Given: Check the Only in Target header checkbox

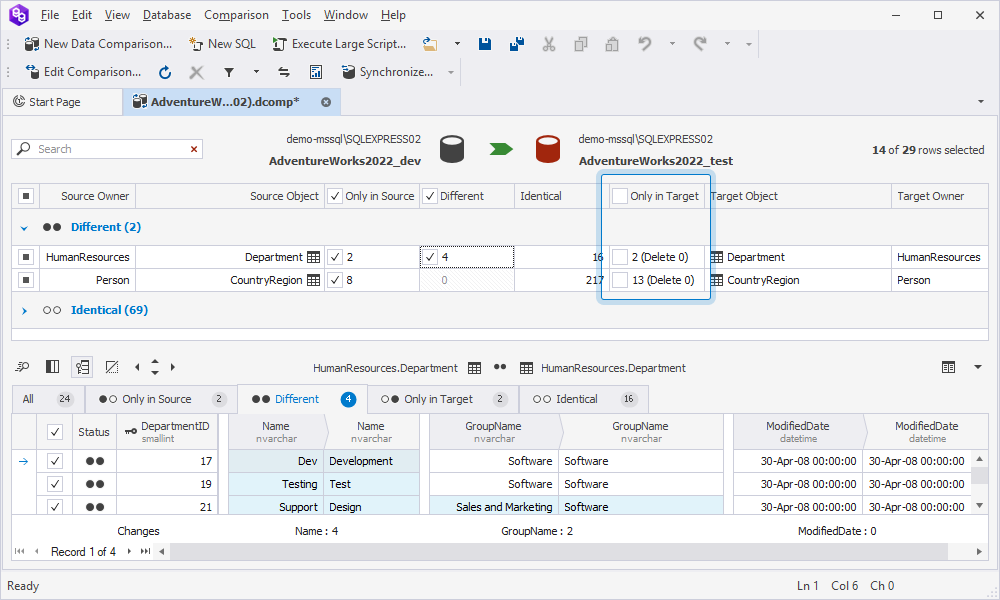Looking at the screenshot, I should point(620,196).
